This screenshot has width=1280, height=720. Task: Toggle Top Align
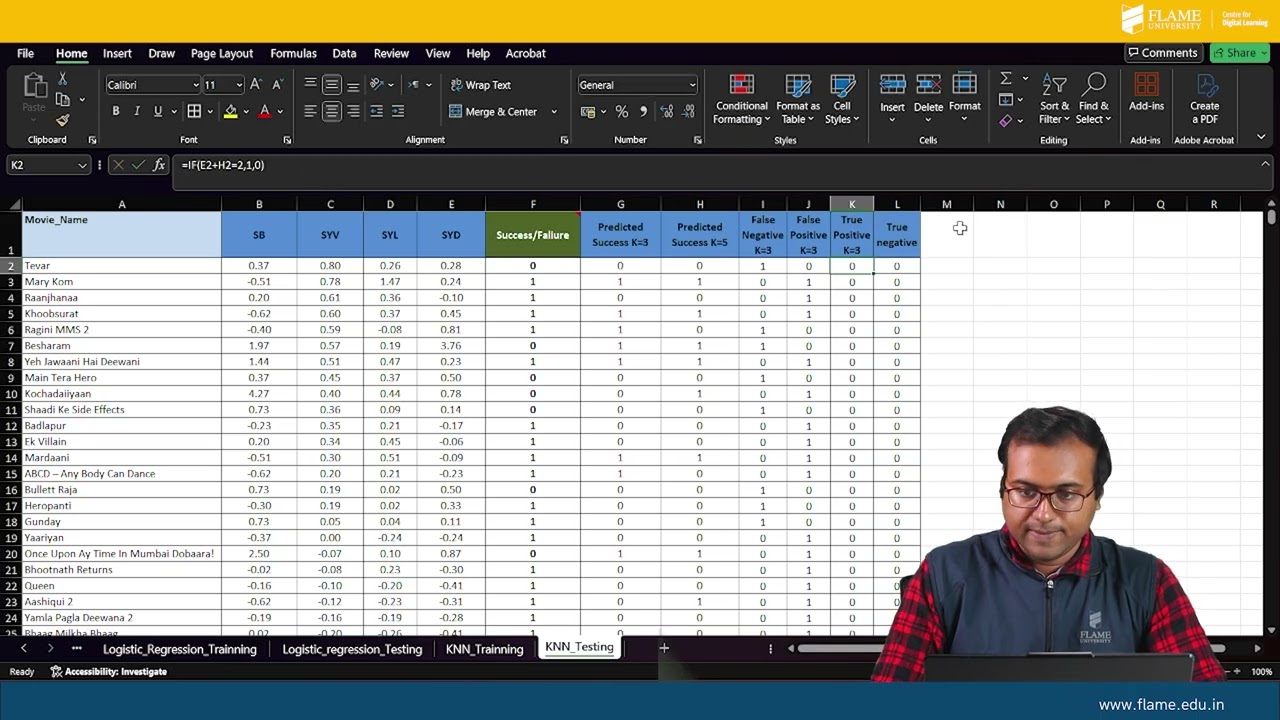pyautogui.click(x=310, y=85)
